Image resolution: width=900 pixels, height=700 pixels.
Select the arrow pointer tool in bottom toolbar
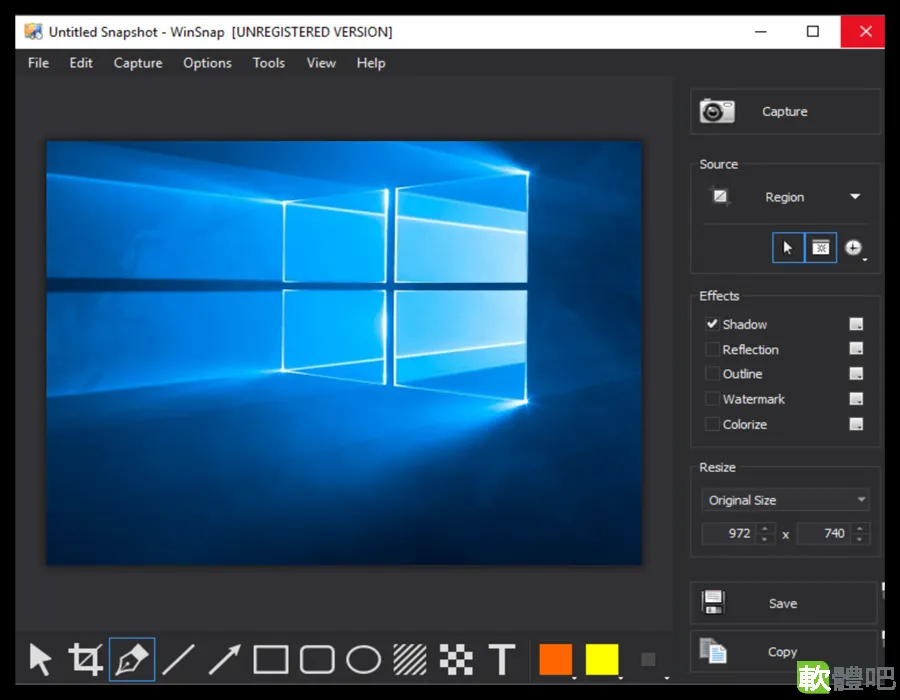point(40,659)
